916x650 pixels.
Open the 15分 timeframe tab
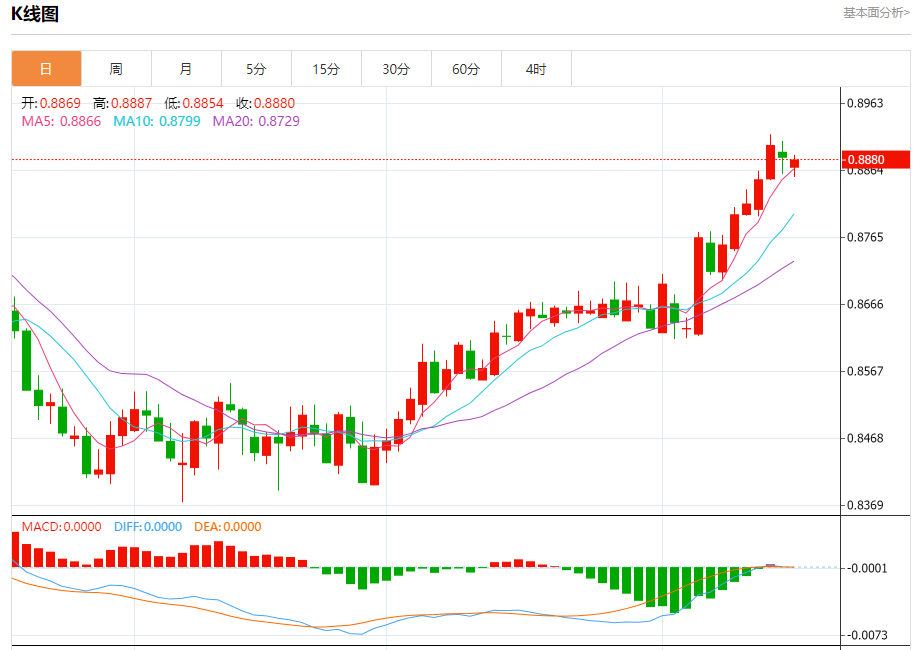click(327, 69)
